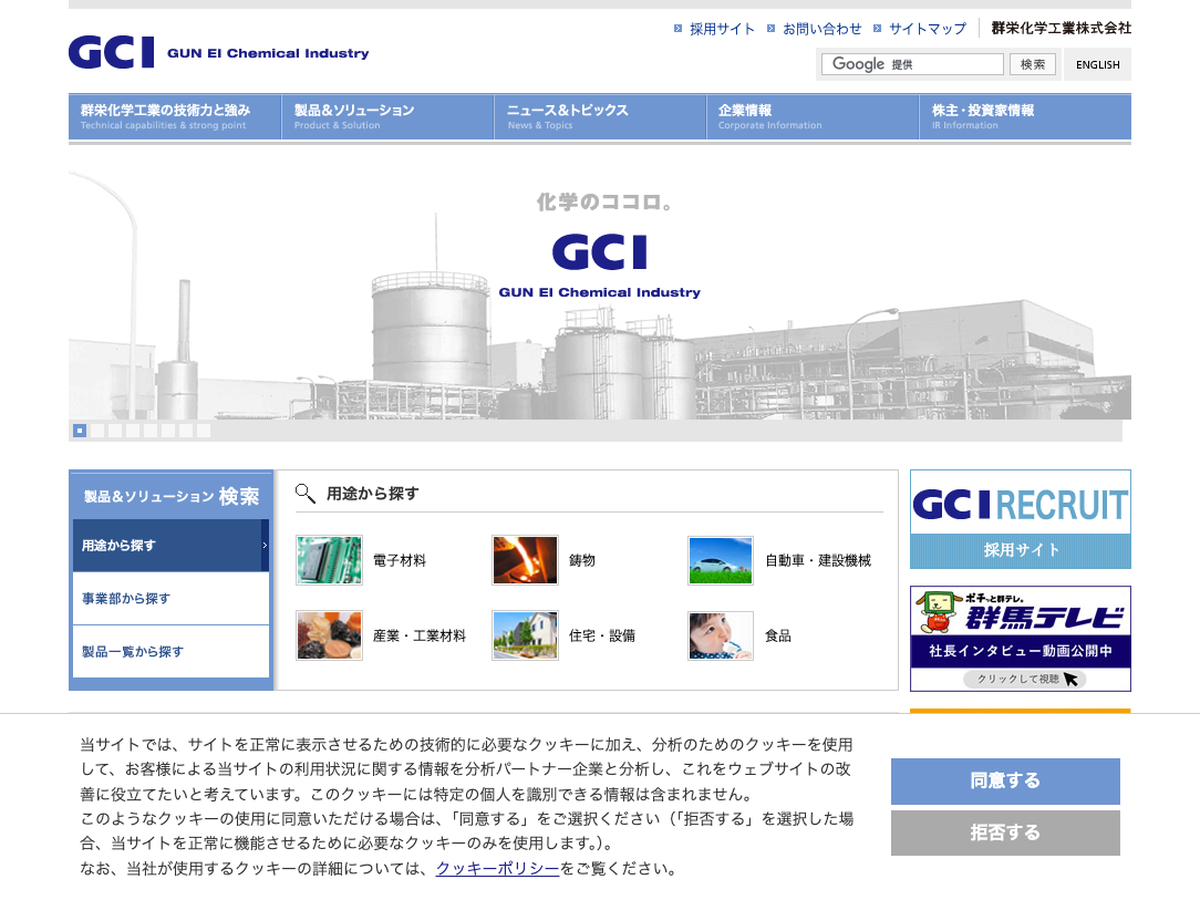Click the 食品 child drinking icon

tap(720, 635)
